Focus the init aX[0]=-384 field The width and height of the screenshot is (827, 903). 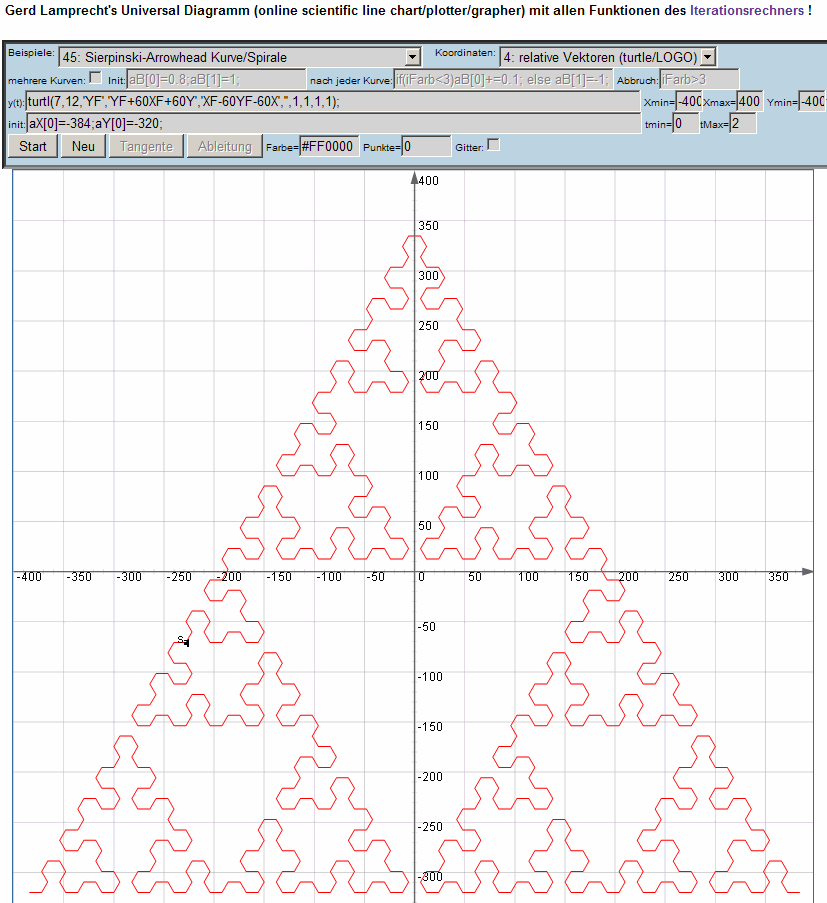click(334, 123)
